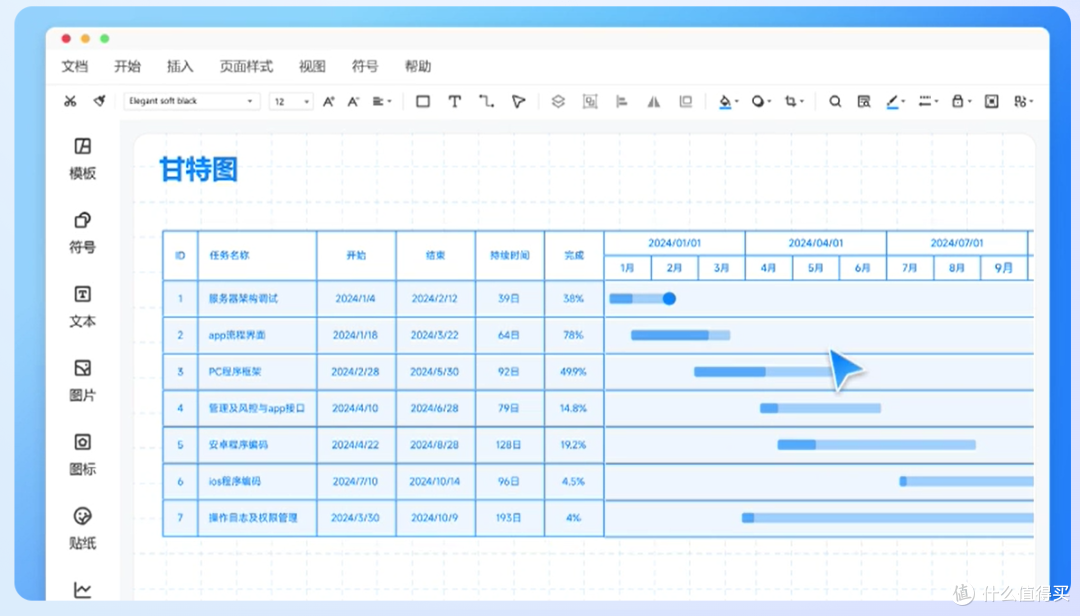
Task: Open the text alignment dropdown
Action: click(382, 101)
